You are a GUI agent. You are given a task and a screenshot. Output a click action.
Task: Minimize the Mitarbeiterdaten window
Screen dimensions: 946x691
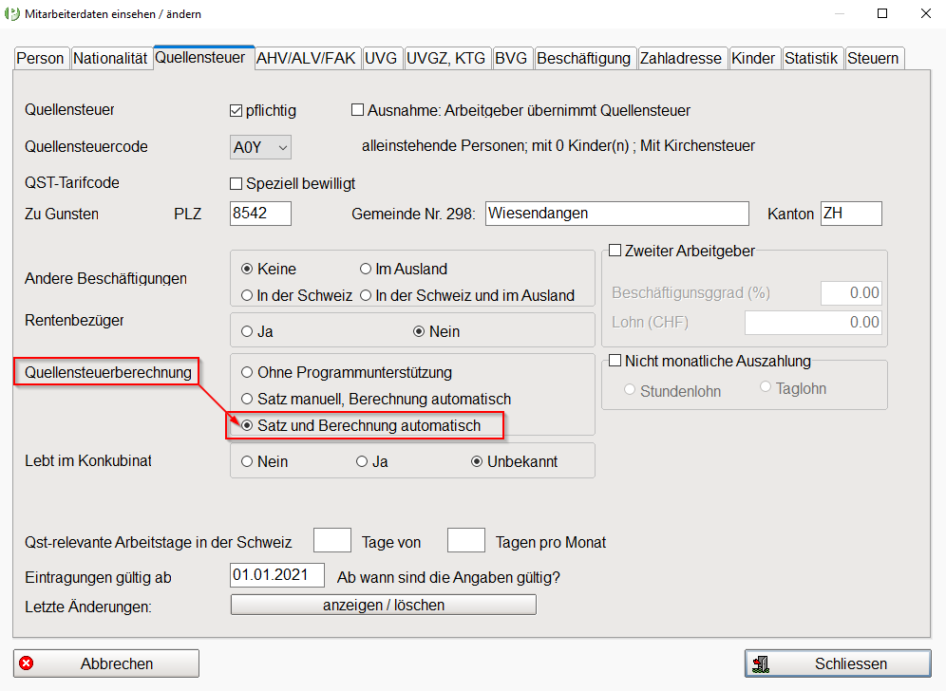[x=839, y=13]
